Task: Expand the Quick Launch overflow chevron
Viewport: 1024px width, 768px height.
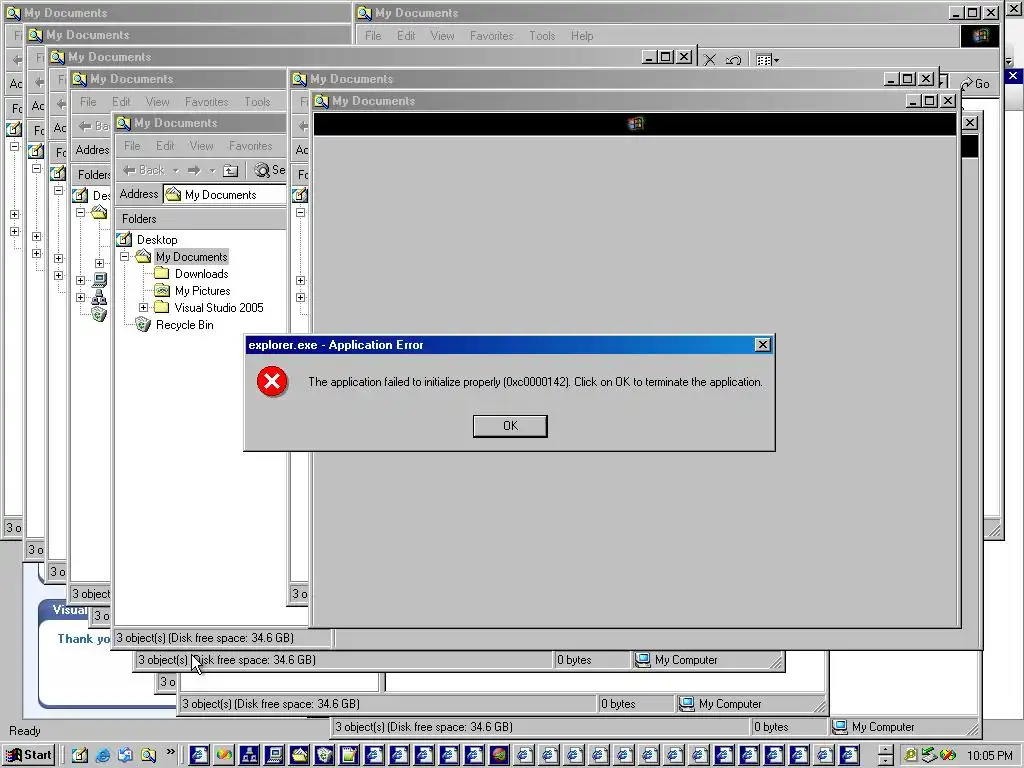Action: coord(170,752)
